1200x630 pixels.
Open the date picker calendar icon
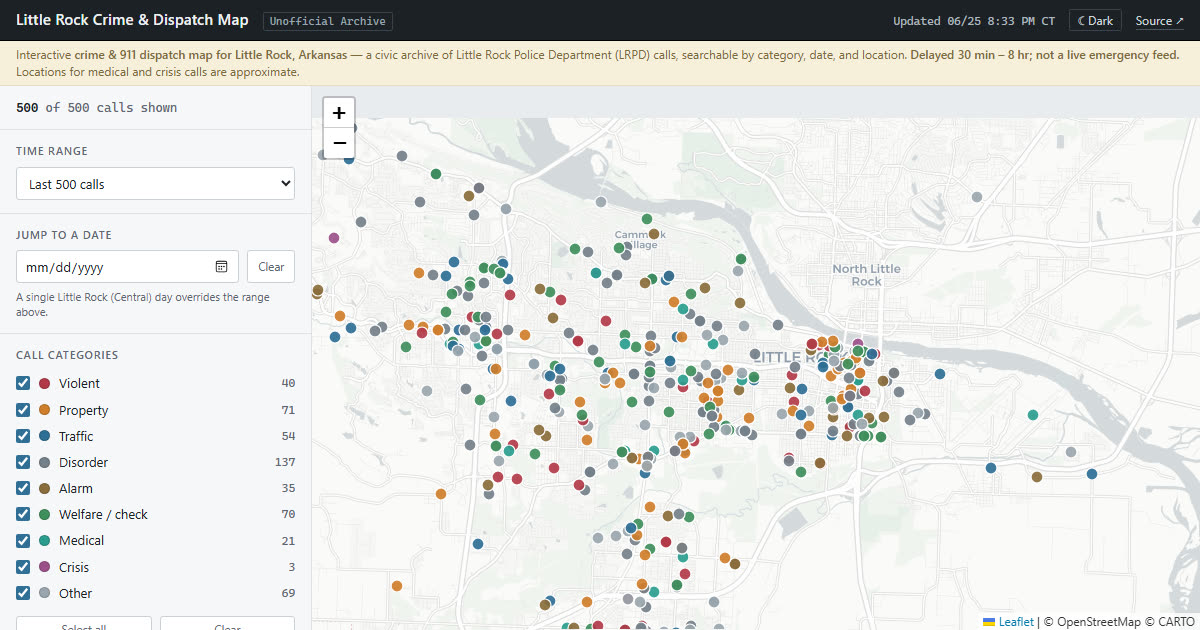pos(222,267)
